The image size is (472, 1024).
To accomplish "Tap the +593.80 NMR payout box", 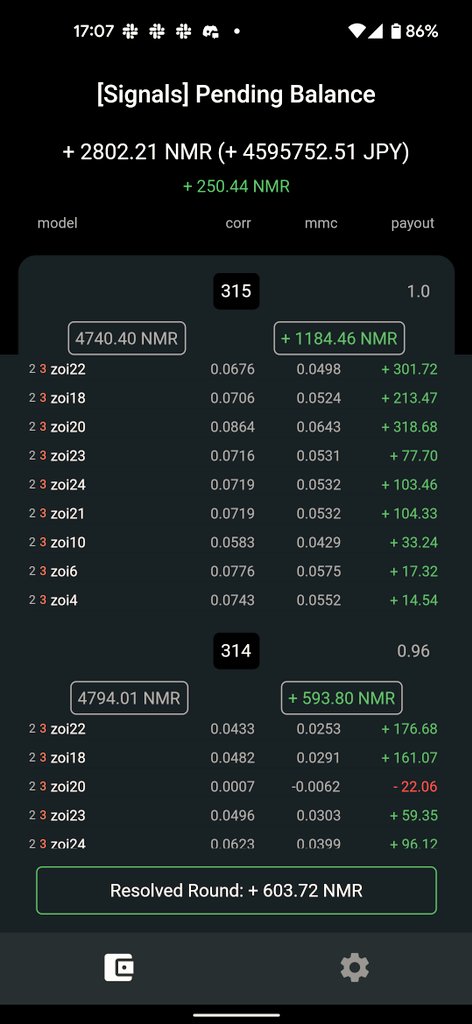I will (x=341, y=698).
